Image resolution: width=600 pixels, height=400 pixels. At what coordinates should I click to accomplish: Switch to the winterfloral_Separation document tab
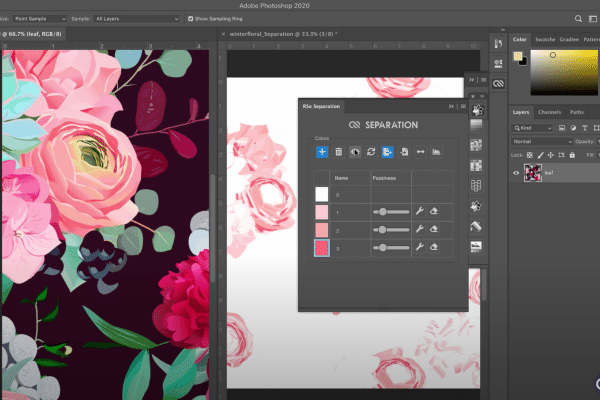point(283,35)
